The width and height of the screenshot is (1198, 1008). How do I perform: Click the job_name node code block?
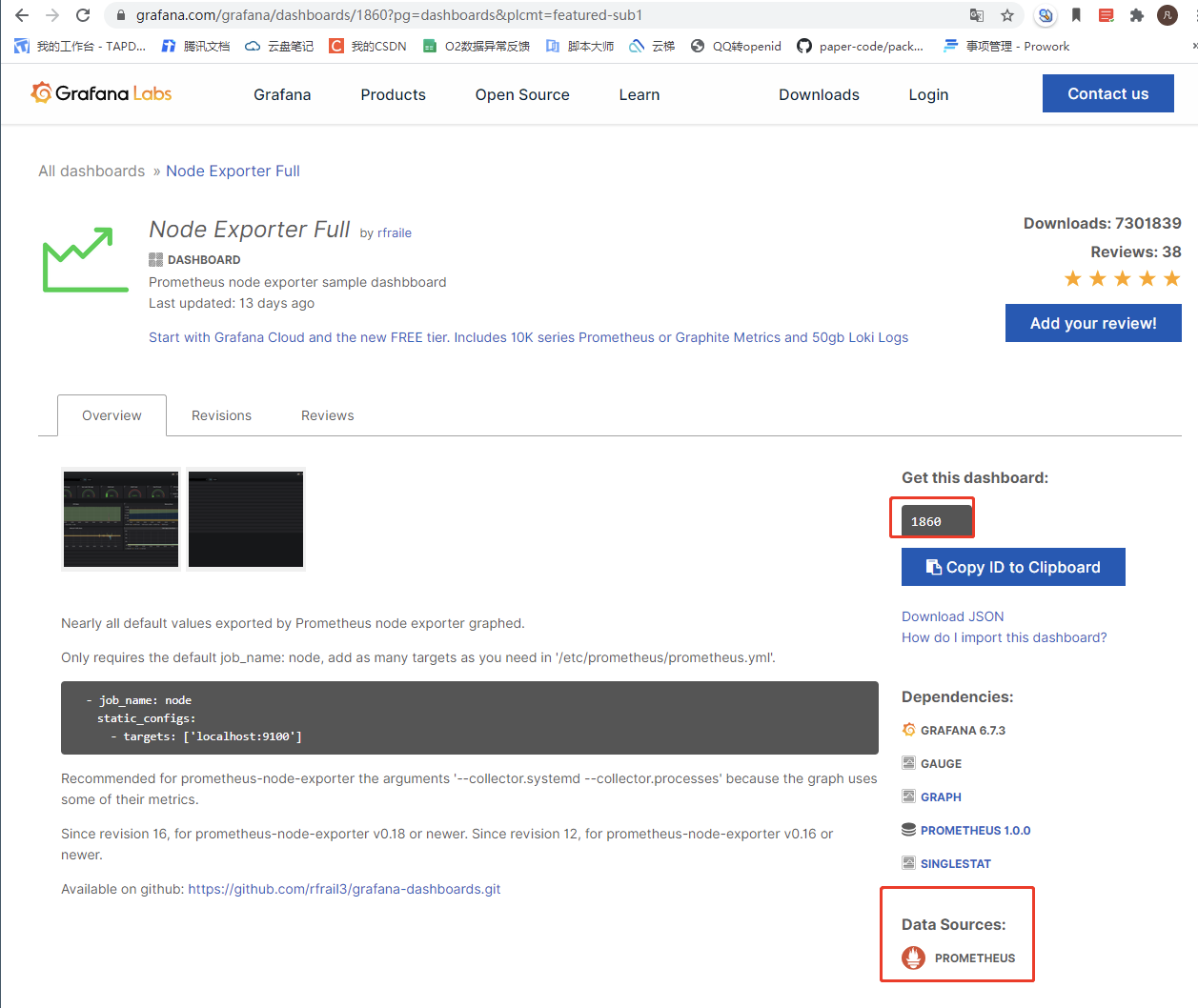[470, 717]
